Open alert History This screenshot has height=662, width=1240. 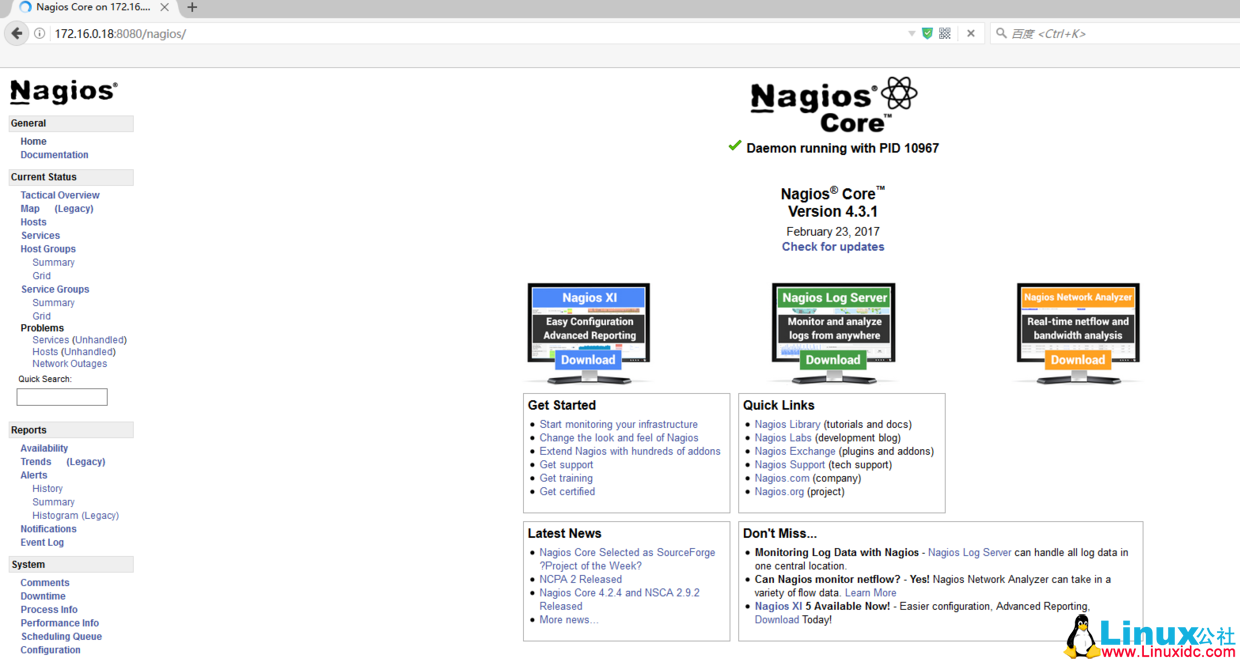pyautogui.click(x=47, y=489)
